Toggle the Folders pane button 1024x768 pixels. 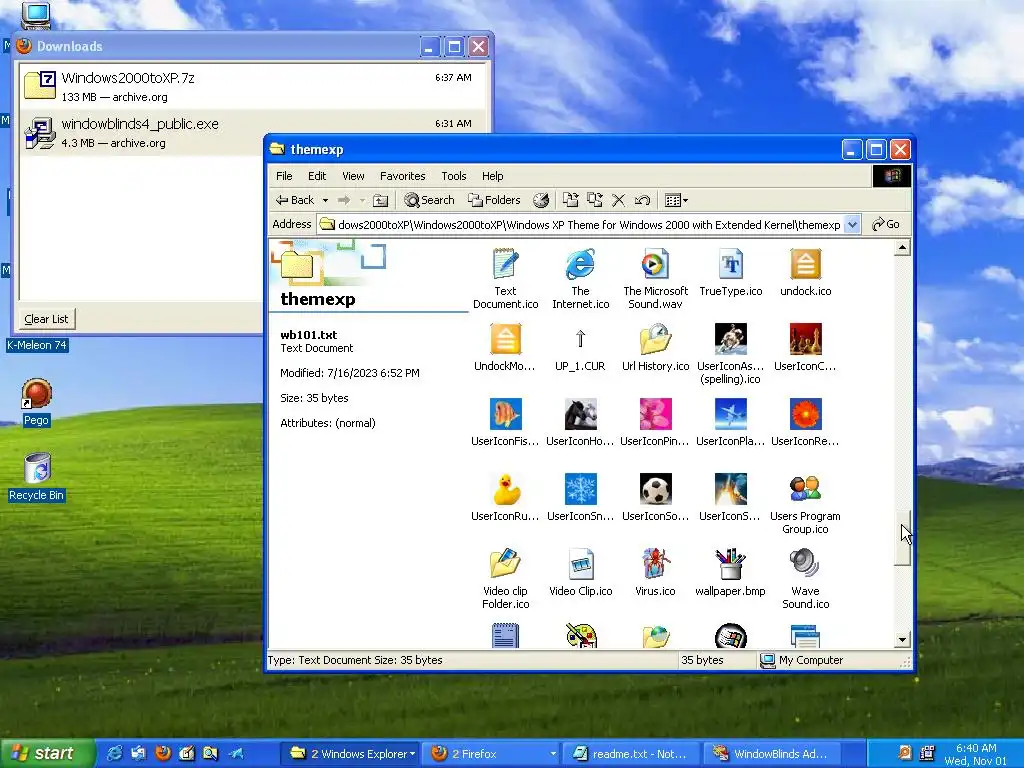tap(494, 200)
